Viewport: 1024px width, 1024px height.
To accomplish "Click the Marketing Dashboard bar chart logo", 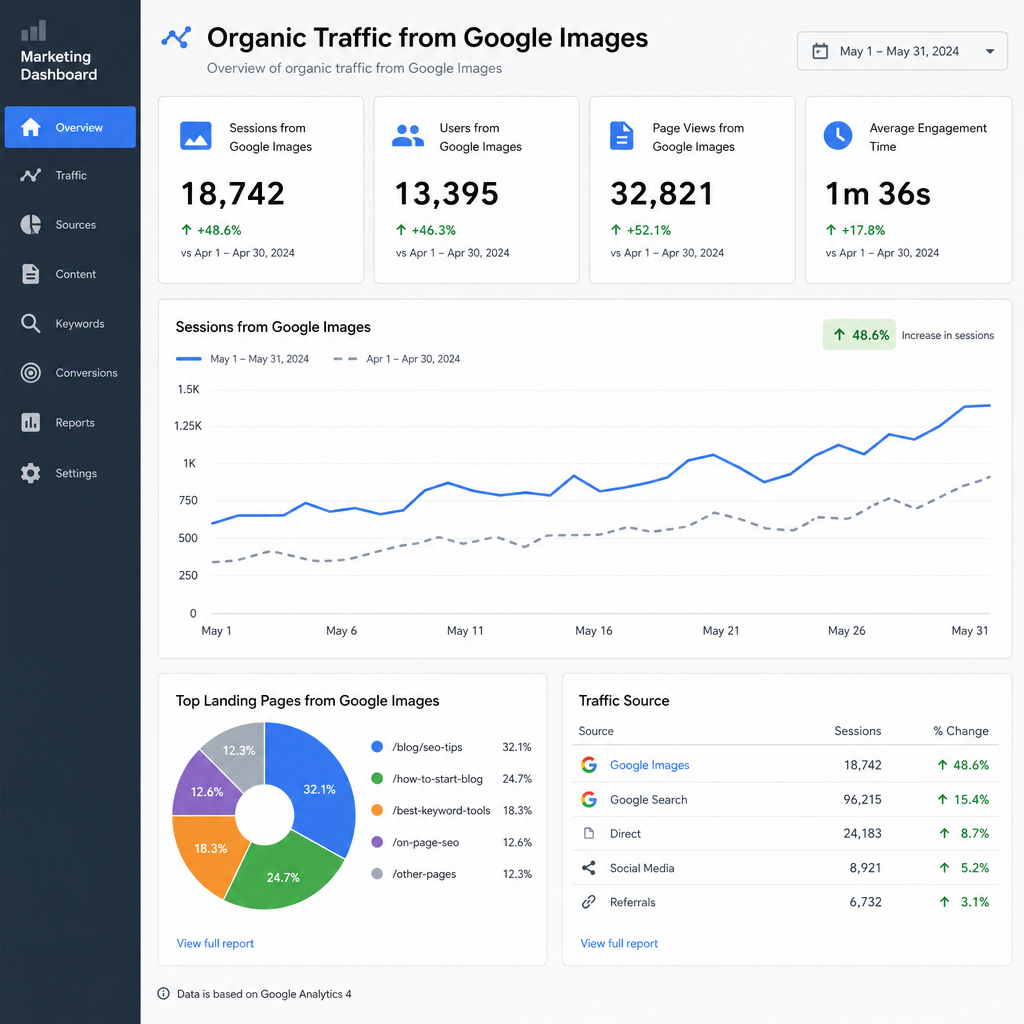I will pyautogui.click(x=33, y=30).
